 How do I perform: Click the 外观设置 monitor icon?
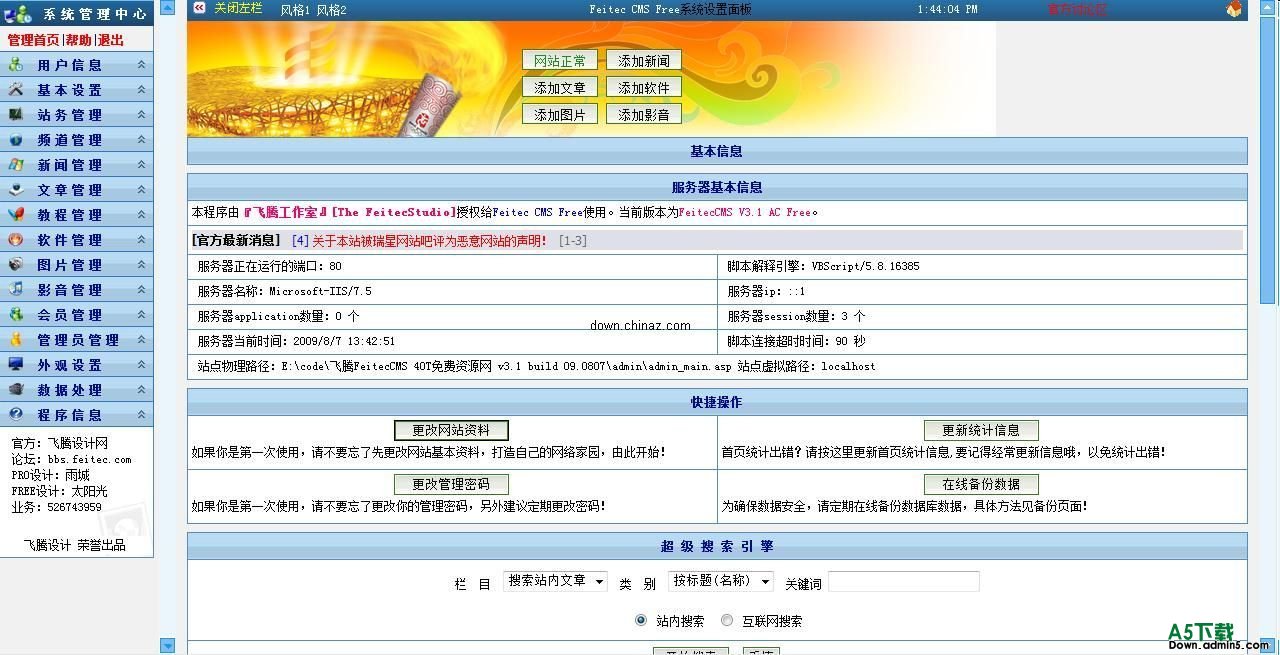click(x=15, y=365)
